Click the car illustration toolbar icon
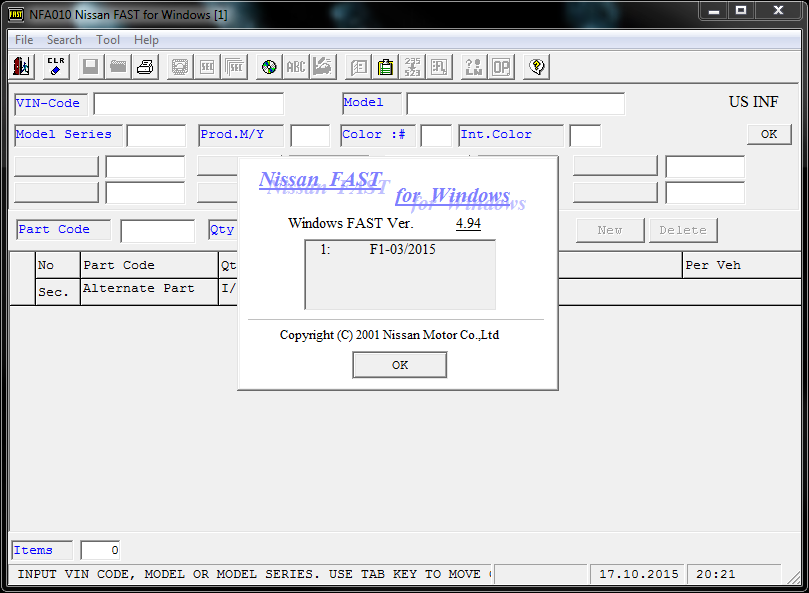The height and width of the screenshot is (593, 809). click(x=323, y=67)
